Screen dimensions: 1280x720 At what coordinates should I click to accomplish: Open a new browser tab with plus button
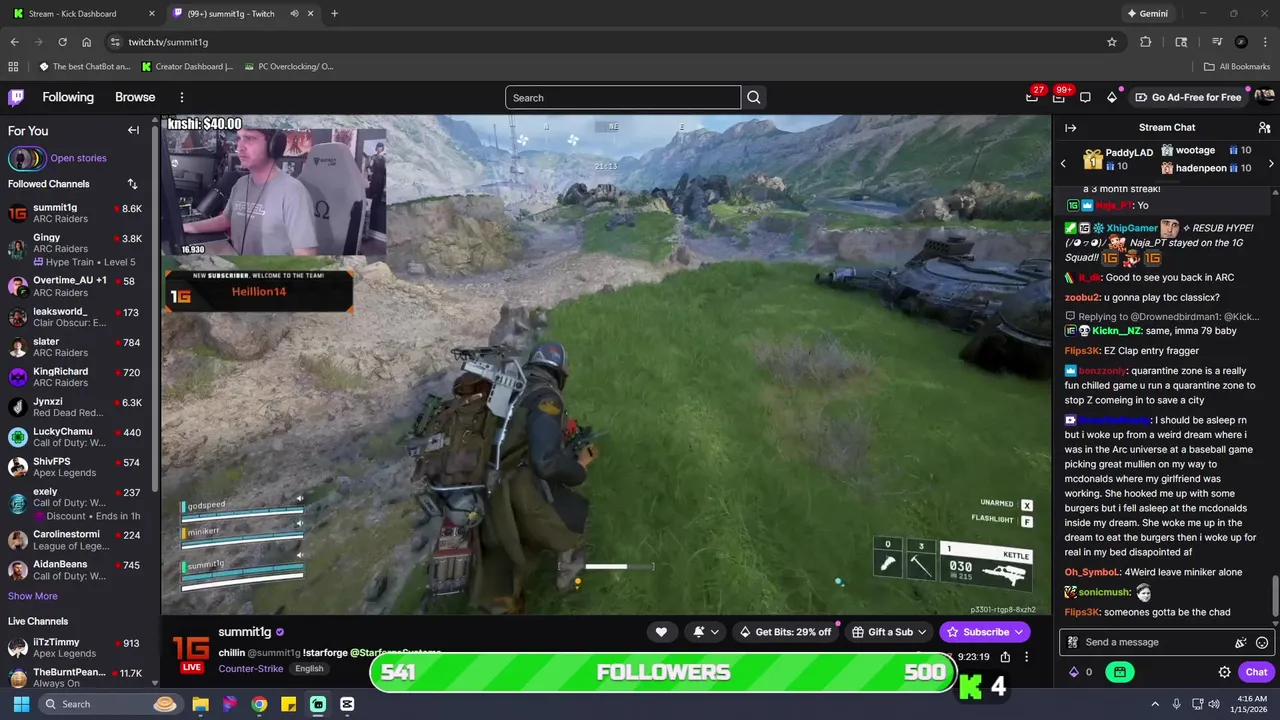tap(334, 14)
